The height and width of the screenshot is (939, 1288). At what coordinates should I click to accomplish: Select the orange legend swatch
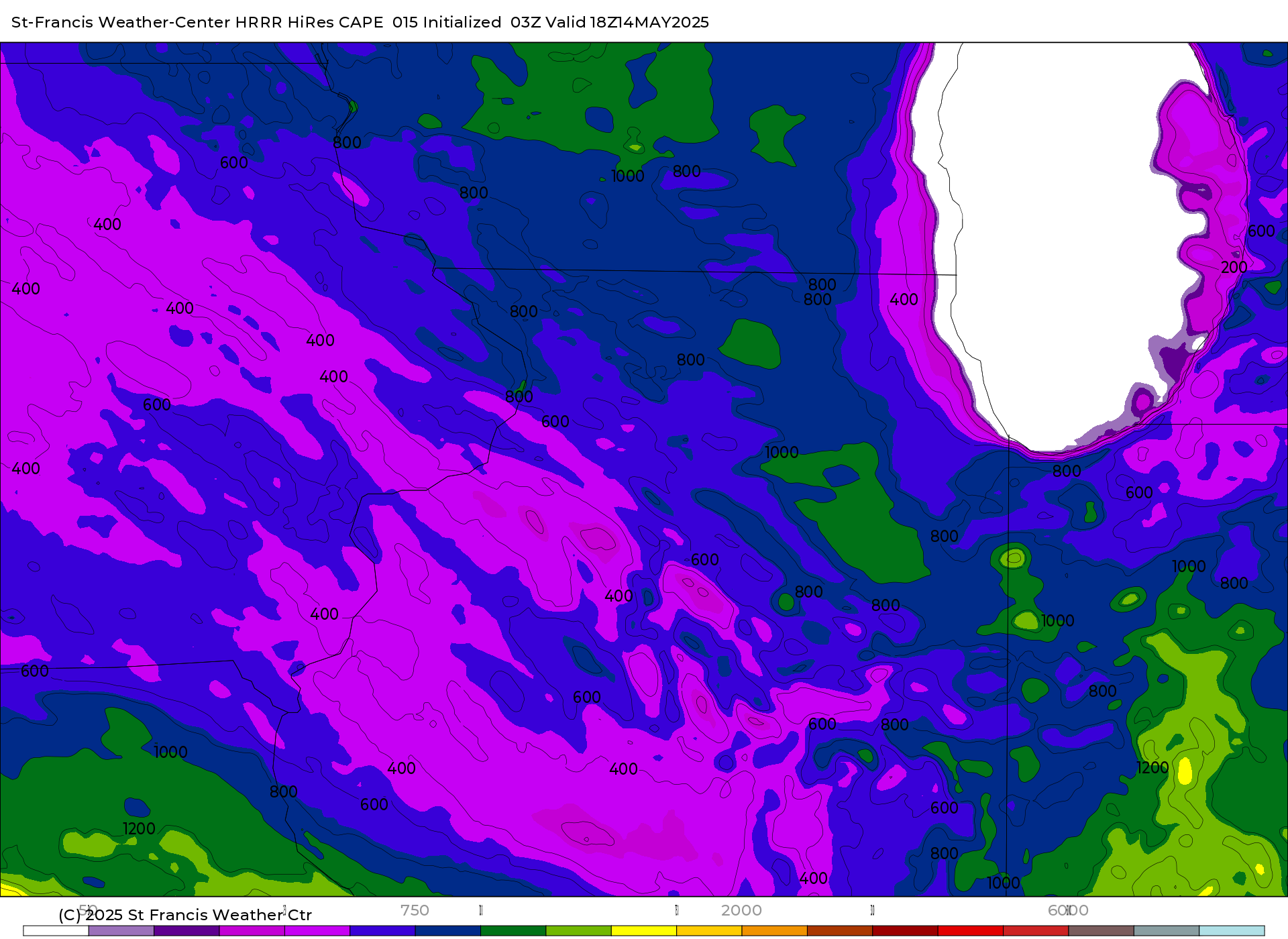[x=775, y=931]
